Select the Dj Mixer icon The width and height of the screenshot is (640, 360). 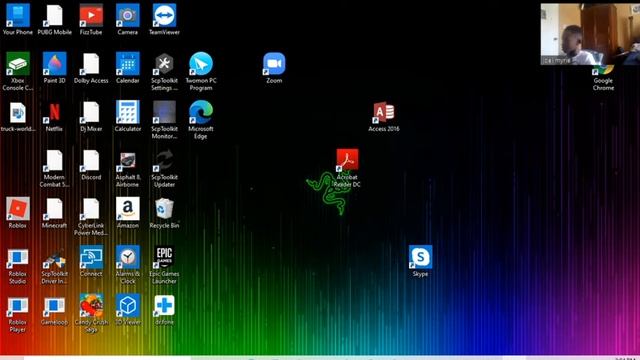pos(91,112)
